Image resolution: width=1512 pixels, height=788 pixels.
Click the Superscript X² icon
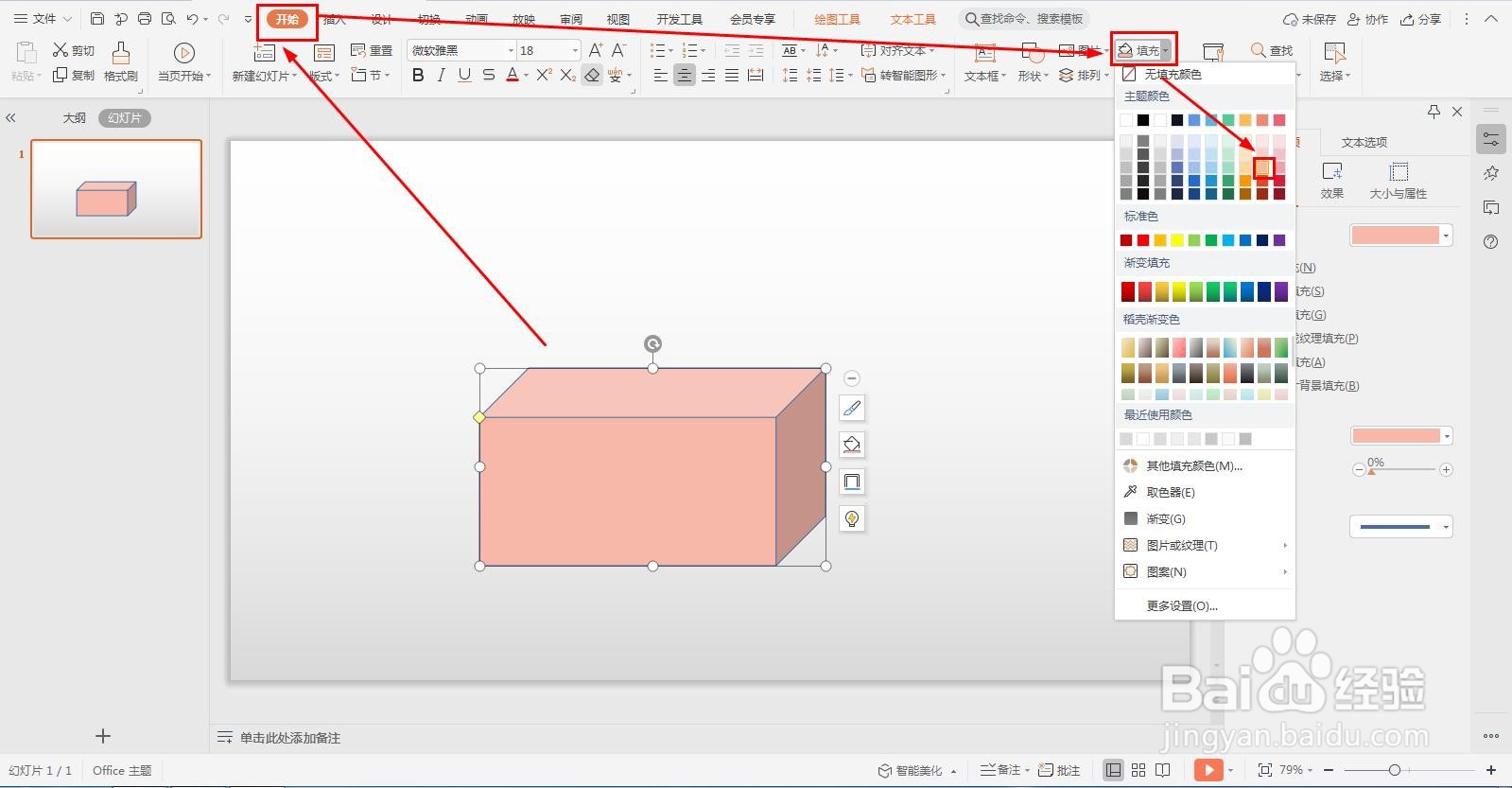click(x=544, y=75)
